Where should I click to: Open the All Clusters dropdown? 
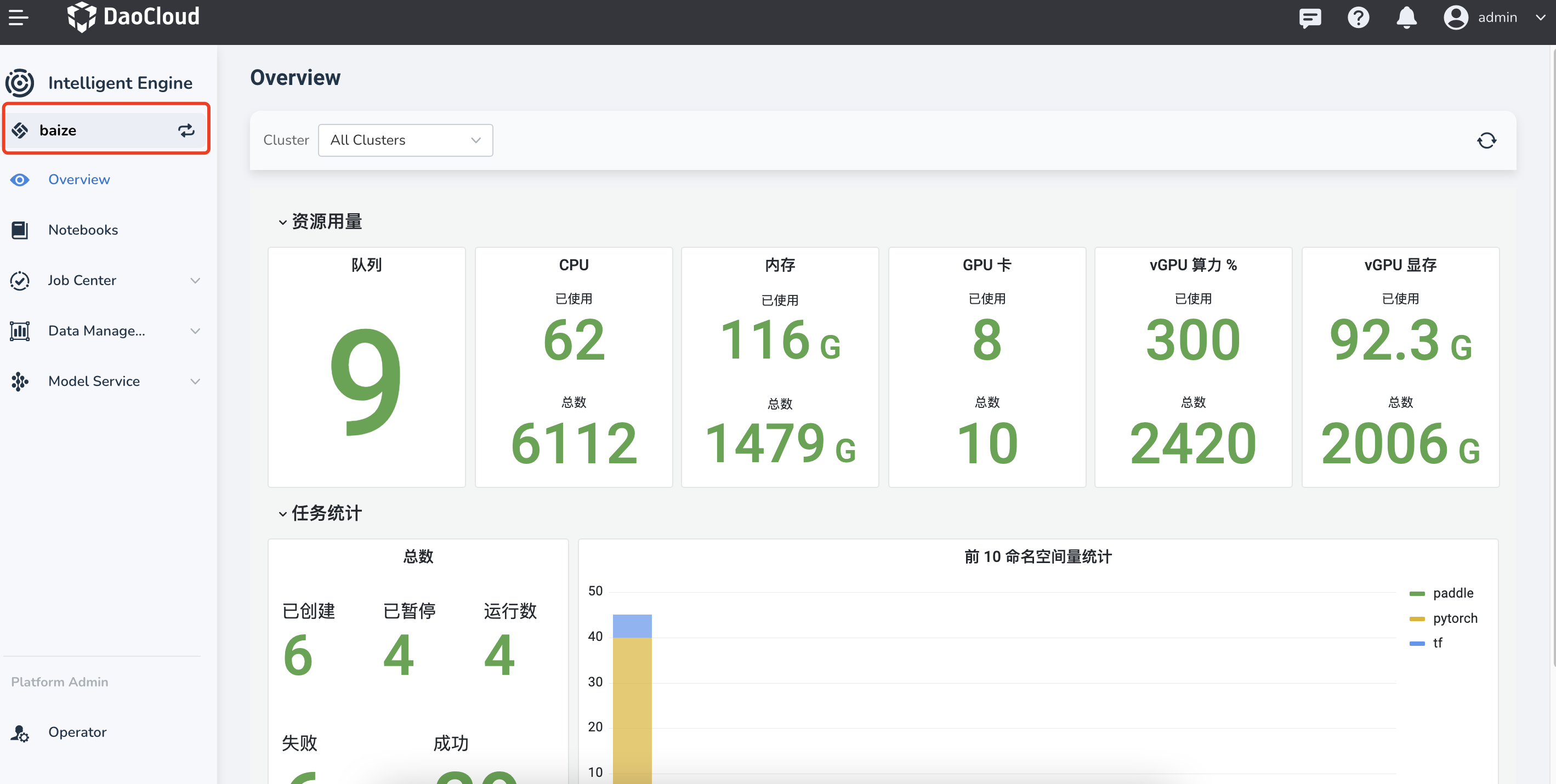tap(405, 140)
